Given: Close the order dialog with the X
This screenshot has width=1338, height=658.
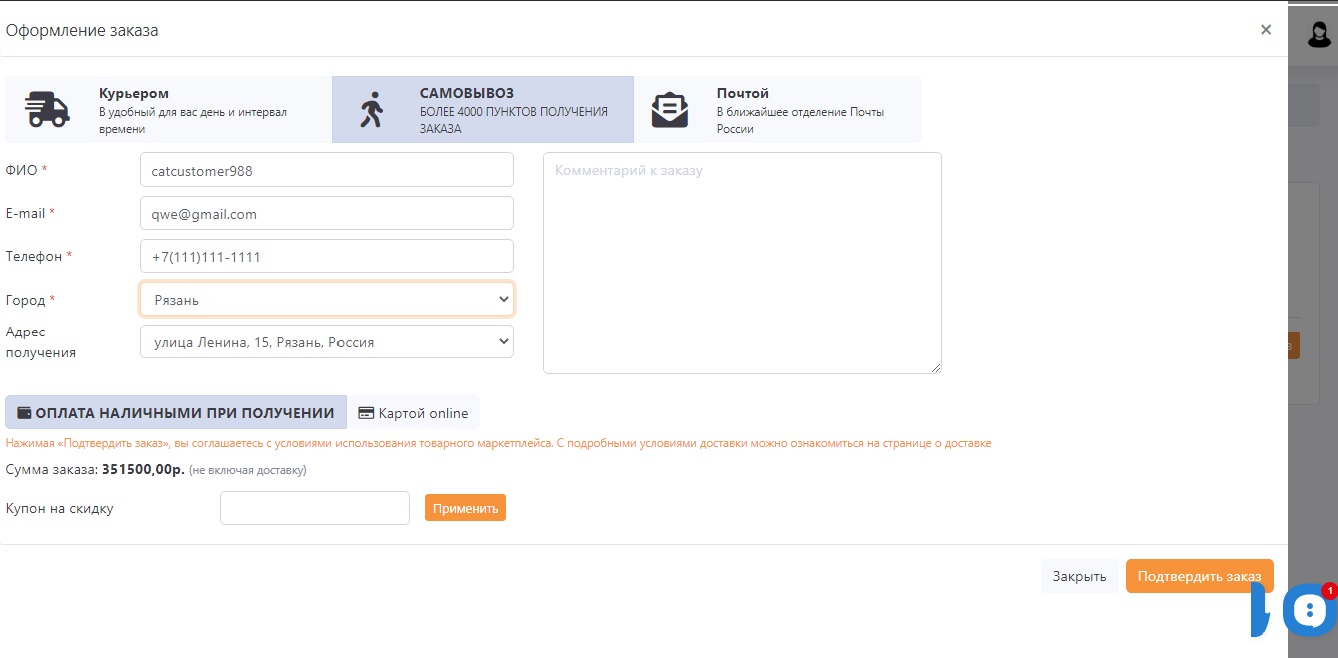Looking at the screenshot, I should [1266, 30].
